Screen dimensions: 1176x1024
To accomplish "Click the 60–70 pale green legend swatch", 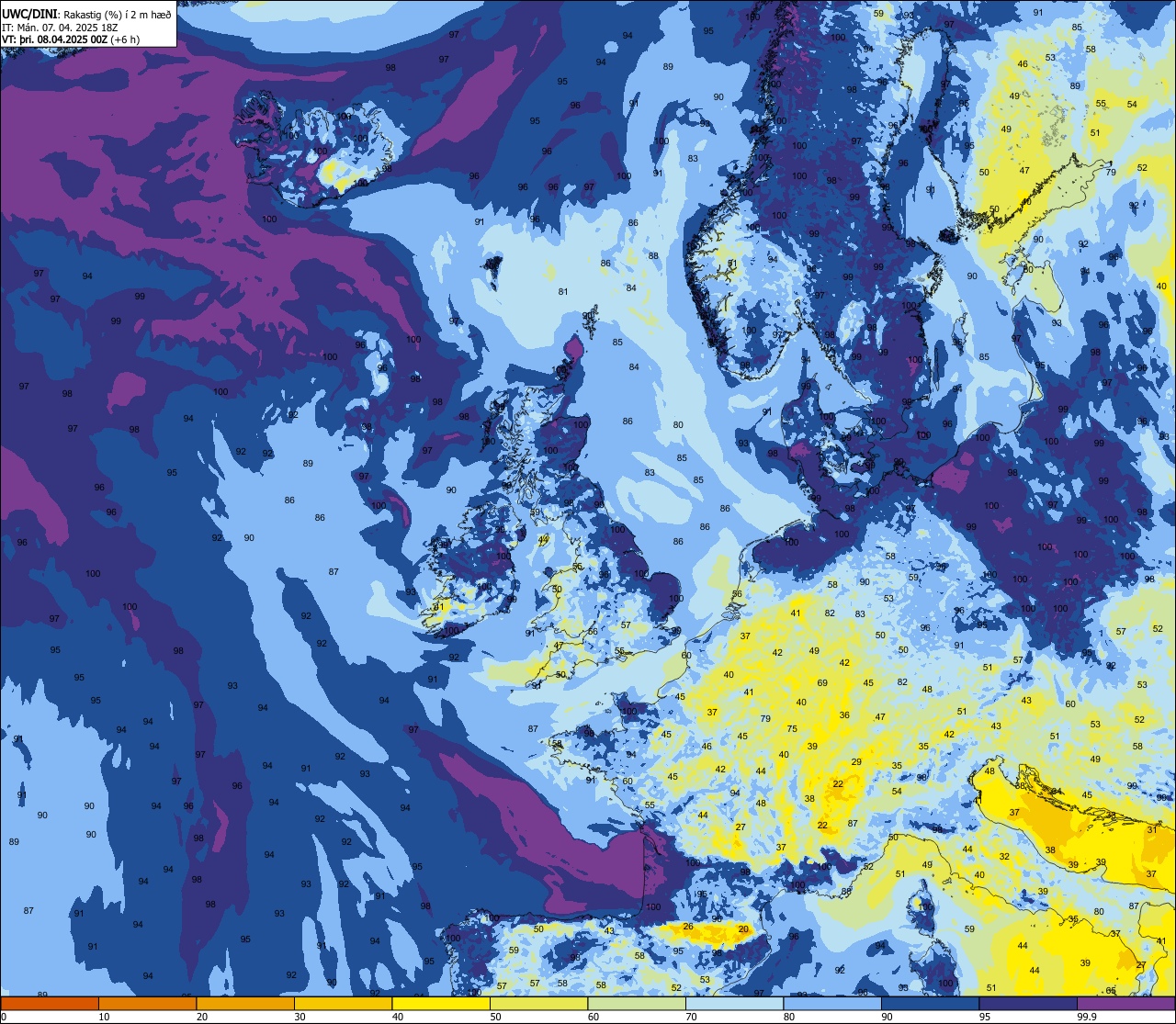I will pos(637,1003).
